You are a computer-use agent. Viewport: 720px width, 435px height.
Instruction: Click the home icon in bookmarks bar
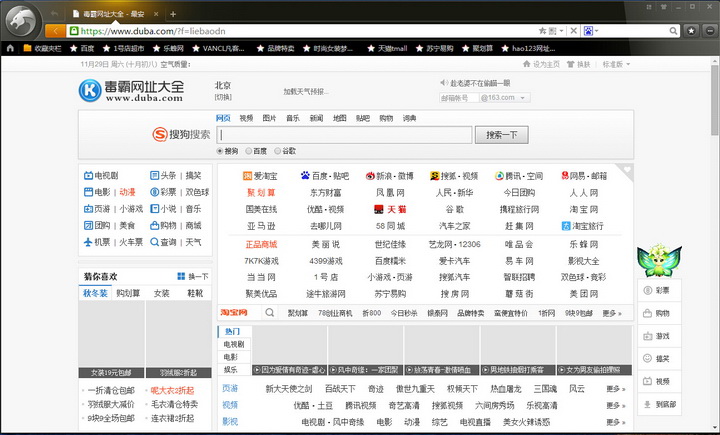[x=10, y=48]
